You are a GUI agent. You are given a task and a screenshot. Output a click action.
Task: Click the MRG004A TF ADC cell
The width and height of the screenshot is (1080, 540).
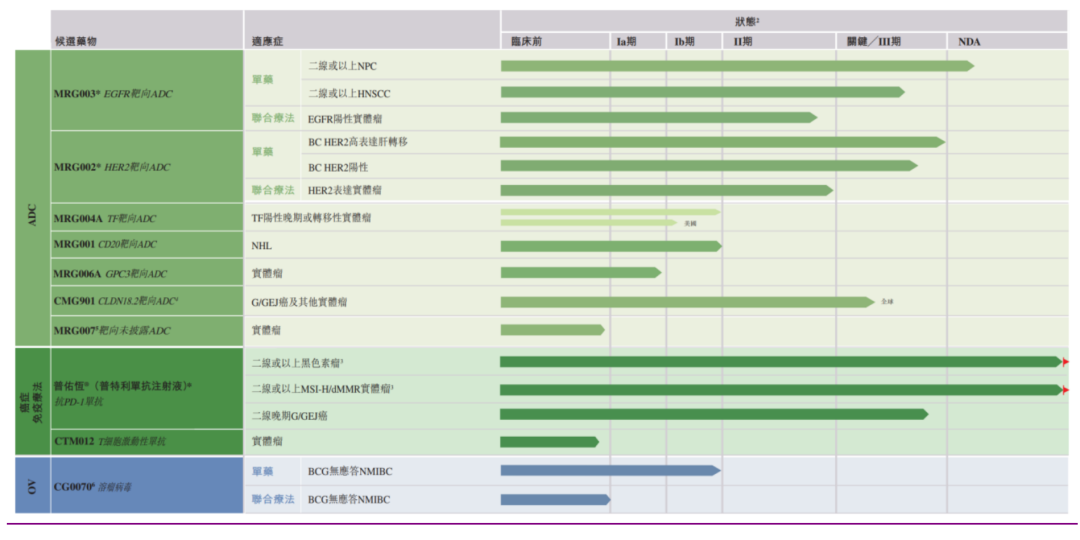(147, 218)
